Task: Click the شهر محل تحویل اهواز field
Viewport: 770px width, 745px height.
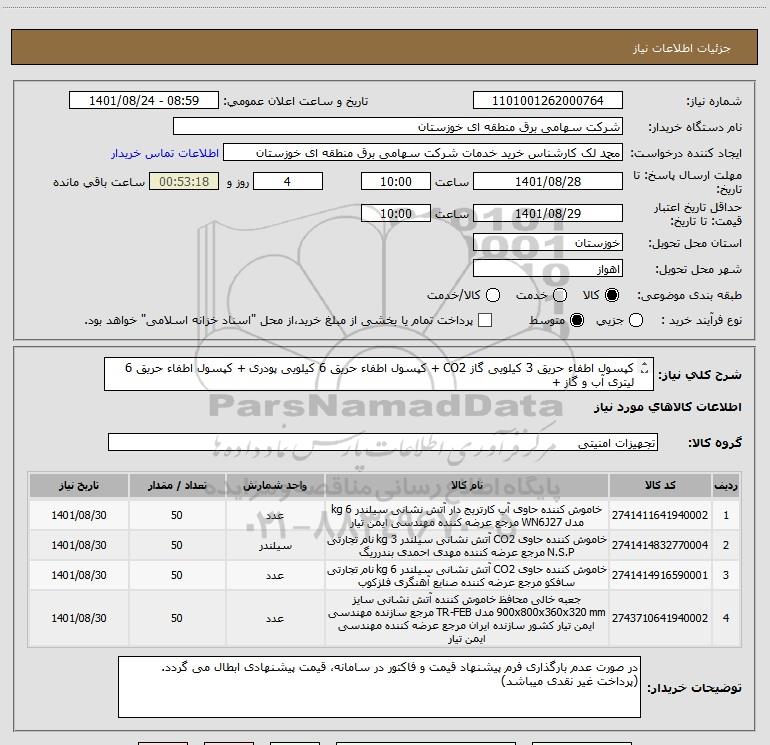Action: click(x=548, y=269)
